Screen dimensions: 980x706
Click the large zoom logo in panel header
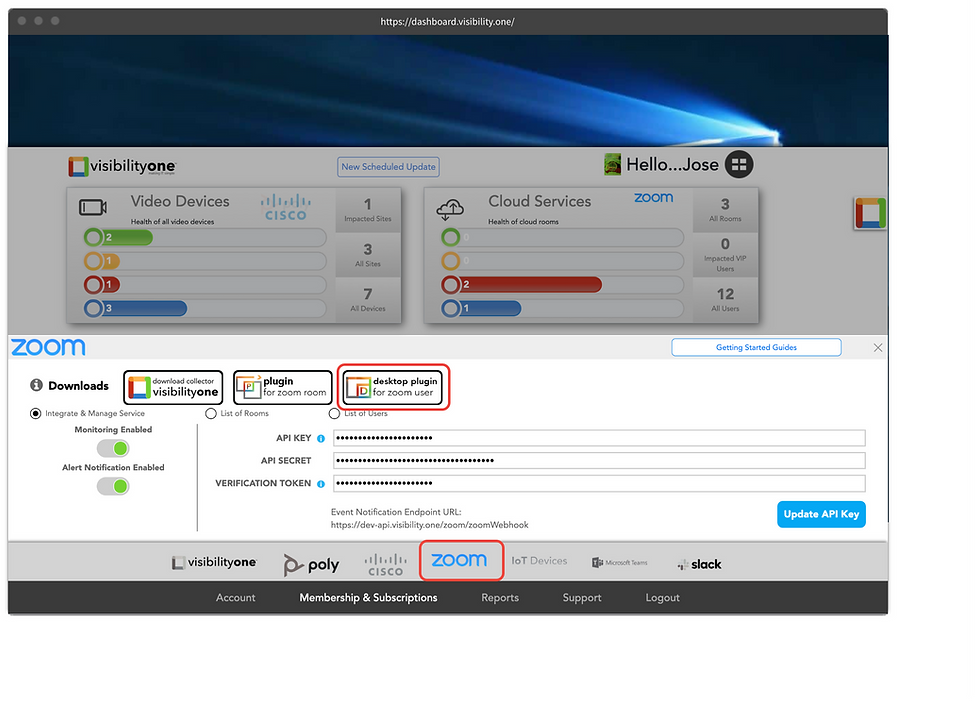coord(48,347)
